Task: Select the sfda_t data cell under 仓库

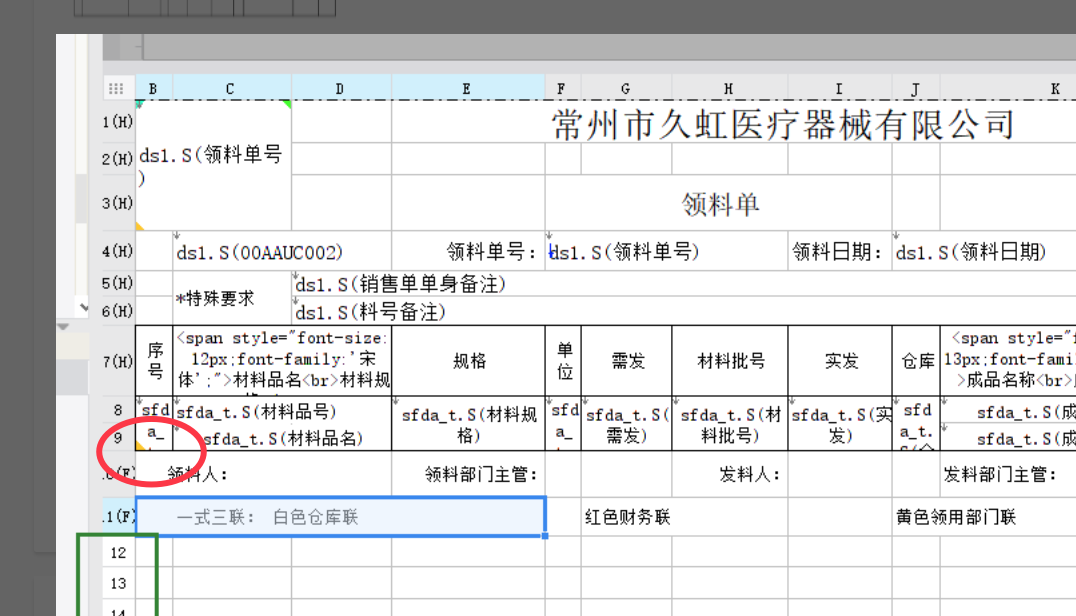Action: pyautogui.click(x=916, y=424)
